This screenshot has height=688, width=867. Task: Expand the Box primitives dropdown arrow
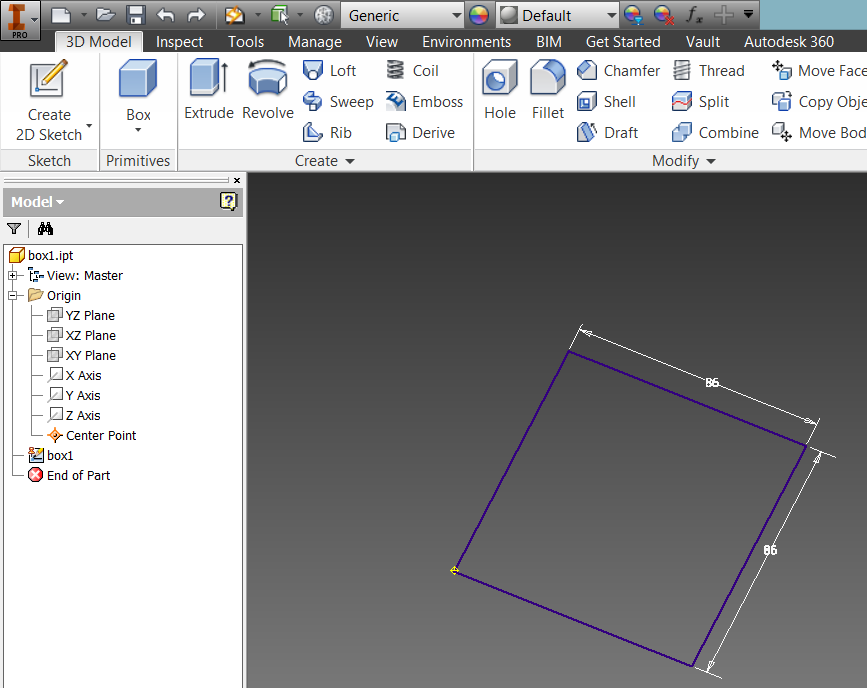138,130
